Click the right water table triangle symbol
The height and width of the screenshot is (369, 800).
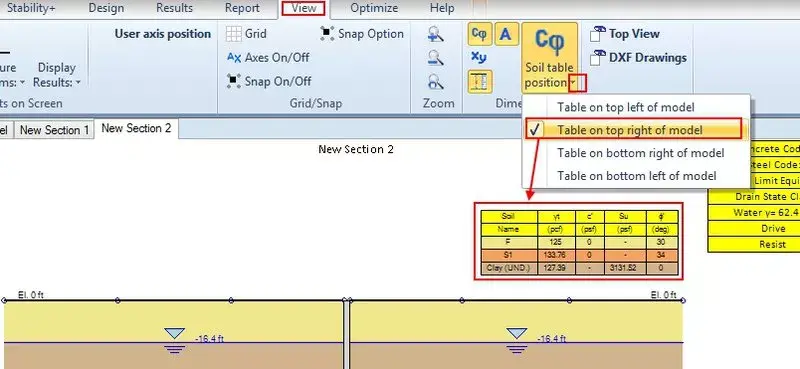pos(516,334)
